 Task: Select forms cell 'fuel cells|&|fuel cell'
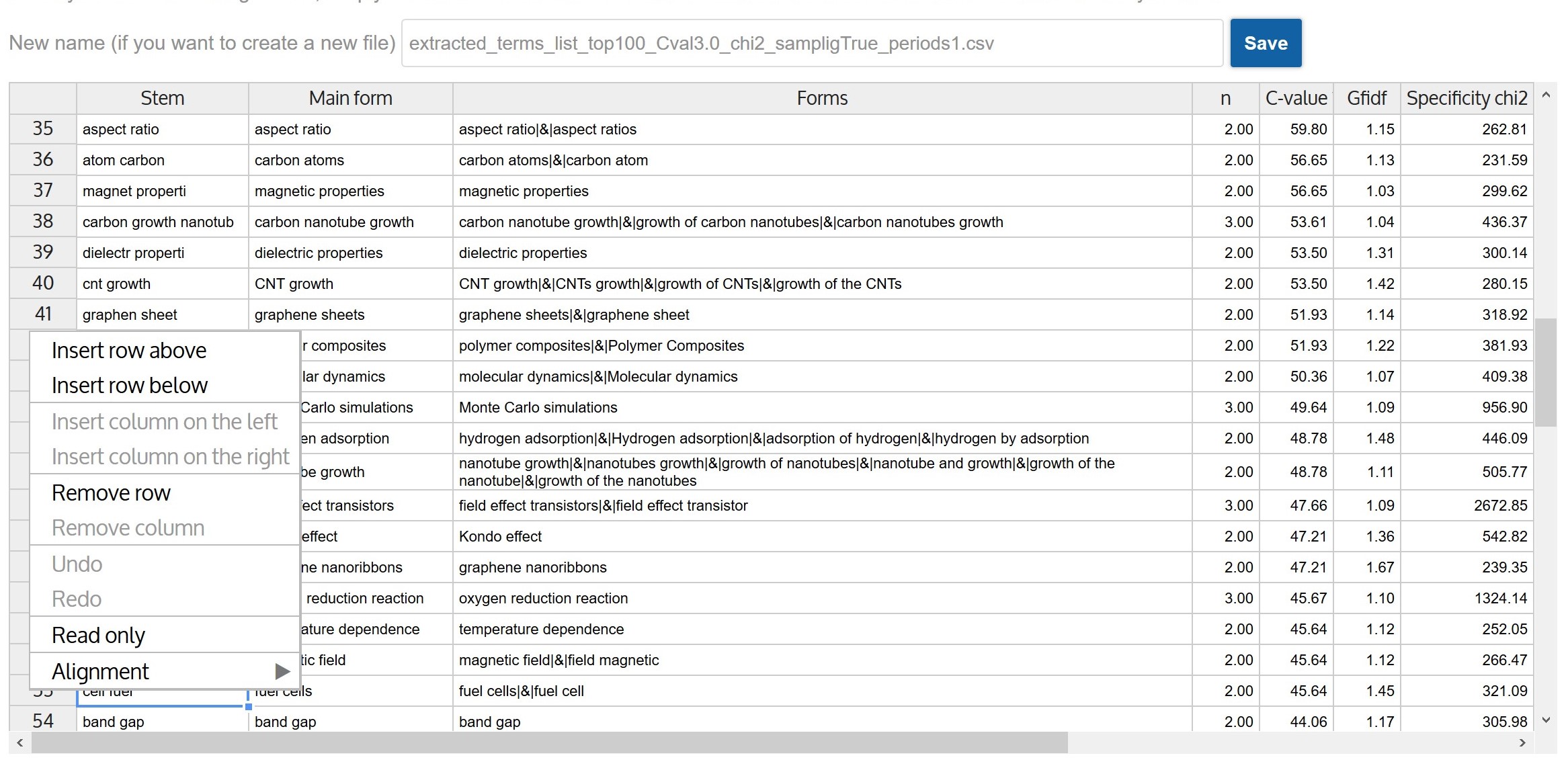pos(823,691)
